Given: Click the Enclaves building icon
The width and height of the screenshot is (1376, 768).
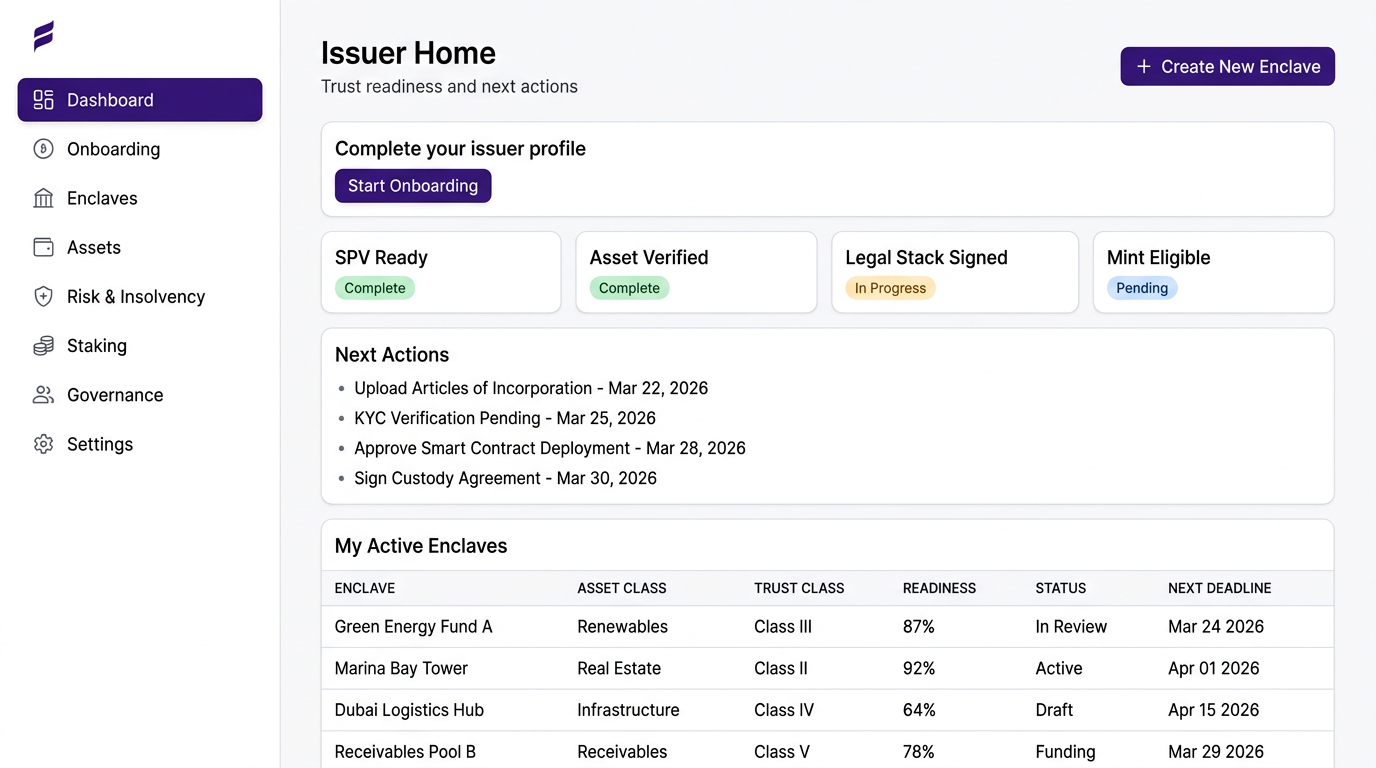Looking at the screenshot, I should coord(43,198).
